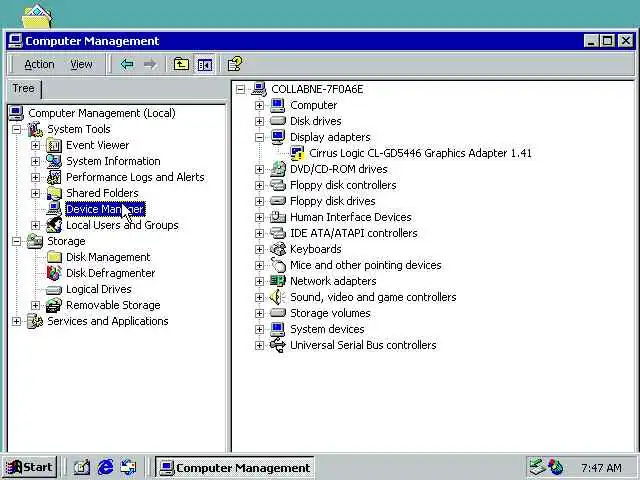Click the Network adapters icon
The image size is (640, 480).
pyautogui.click(x=278, y=281)
